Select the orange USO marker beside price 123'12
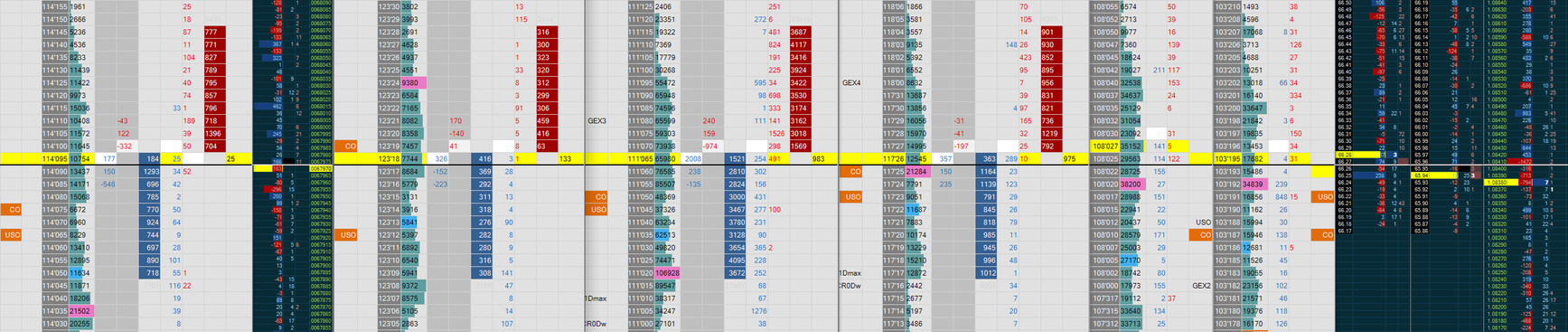 348,234
